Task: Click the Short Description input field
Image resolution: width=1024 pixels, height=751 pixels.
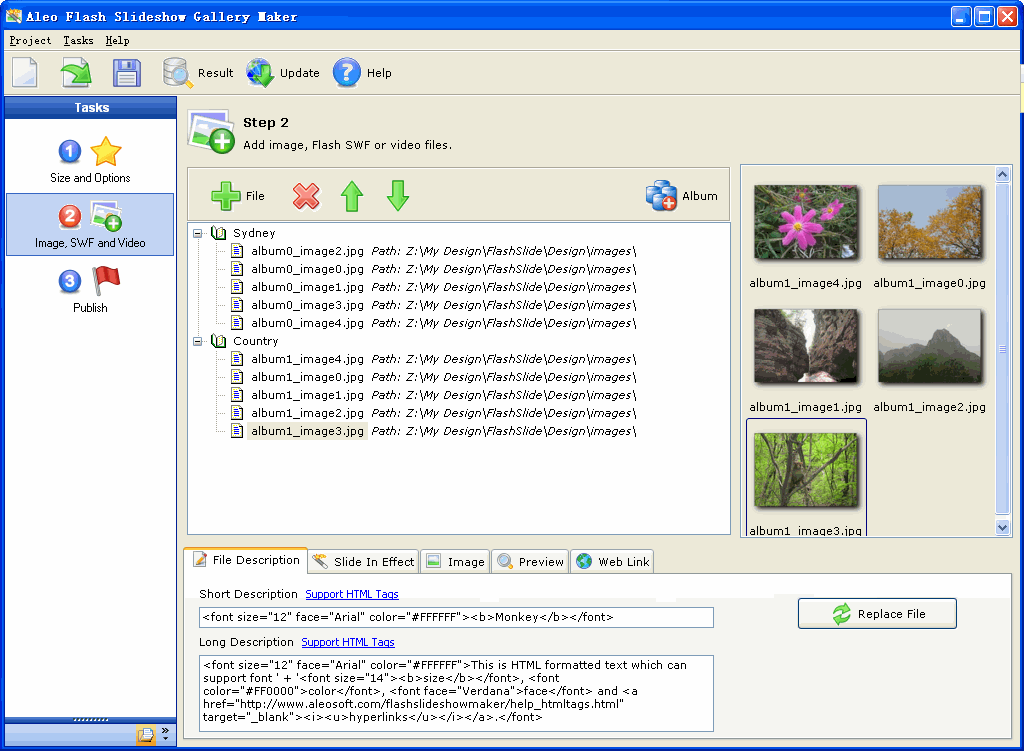Action: click(x=456, y=617)
